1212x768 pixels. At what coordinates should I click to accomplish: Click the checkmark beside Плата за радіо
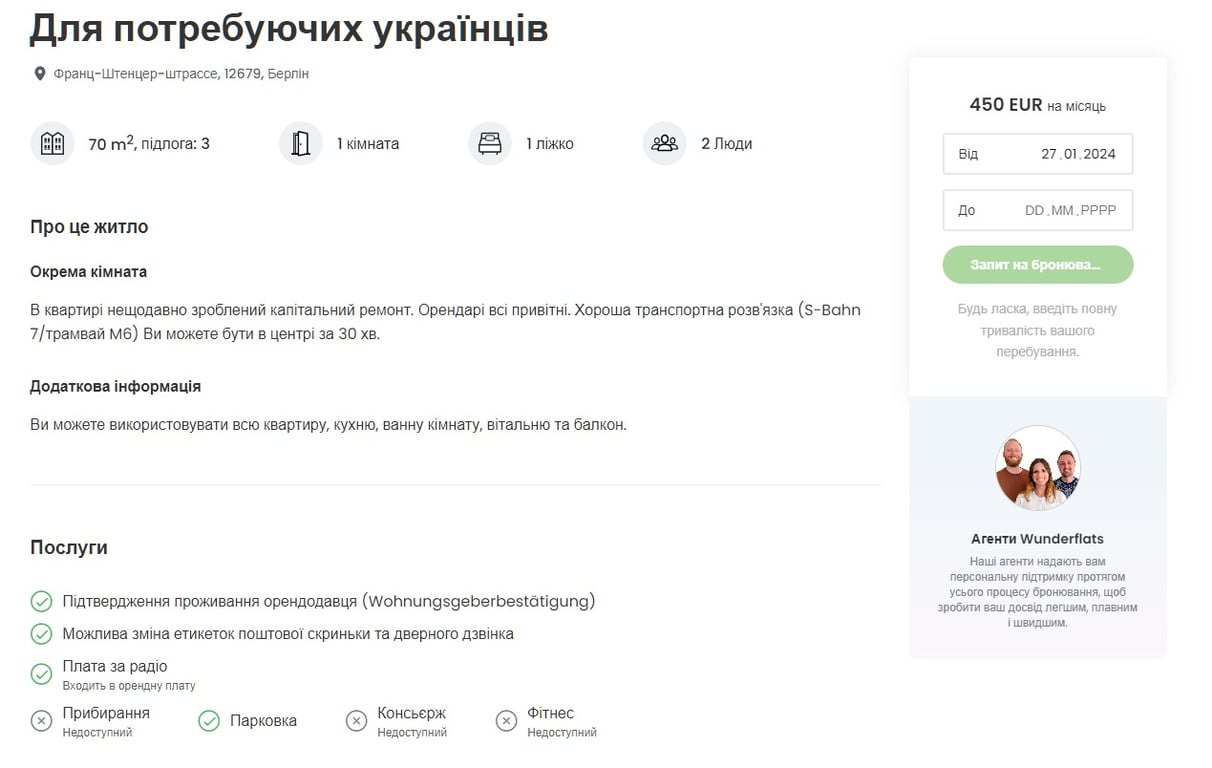tap(41, 674)
